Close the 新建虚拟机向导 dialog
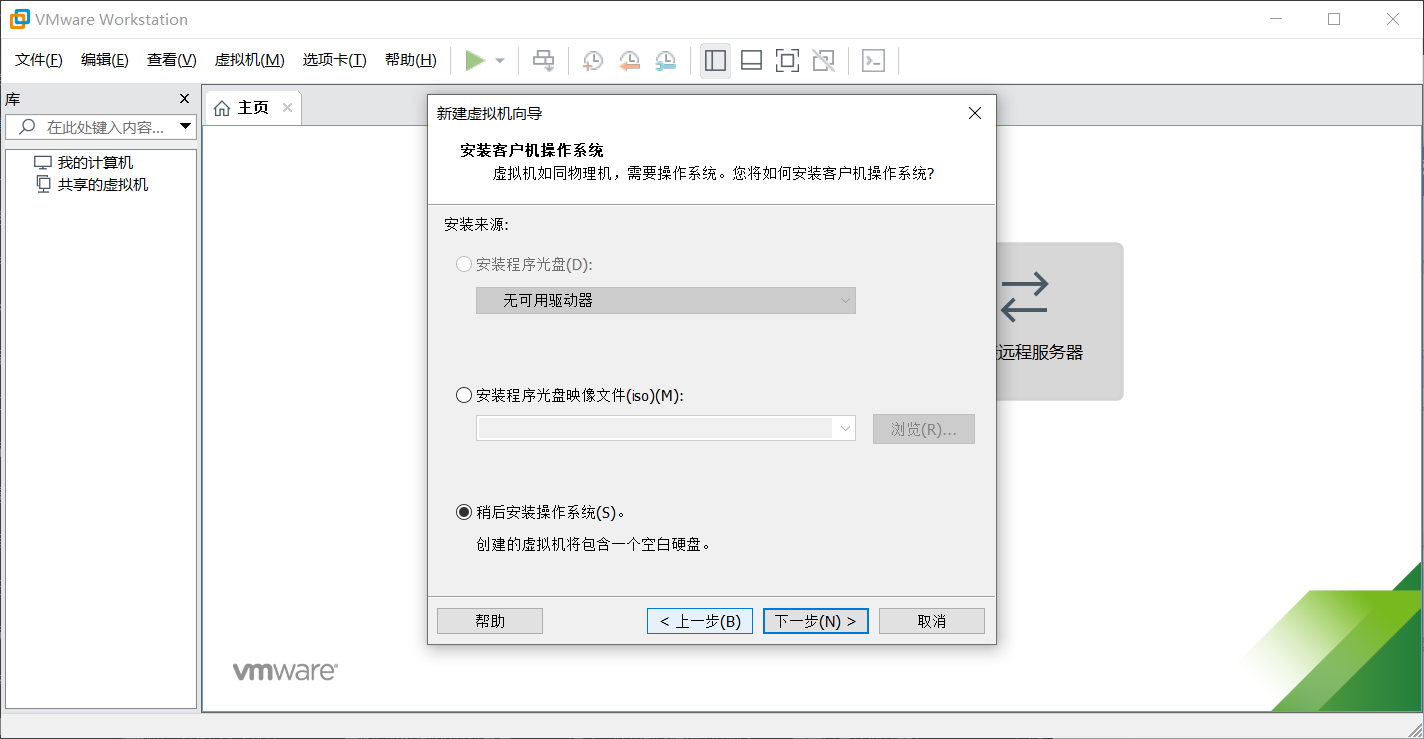 975,114
